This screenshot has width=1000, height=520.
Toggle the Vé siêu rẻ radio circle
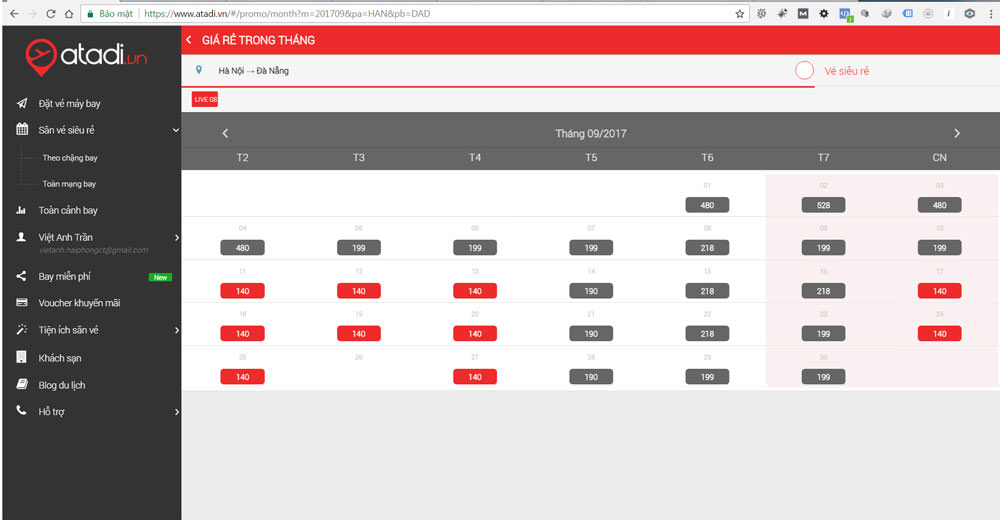pos(804,71)
